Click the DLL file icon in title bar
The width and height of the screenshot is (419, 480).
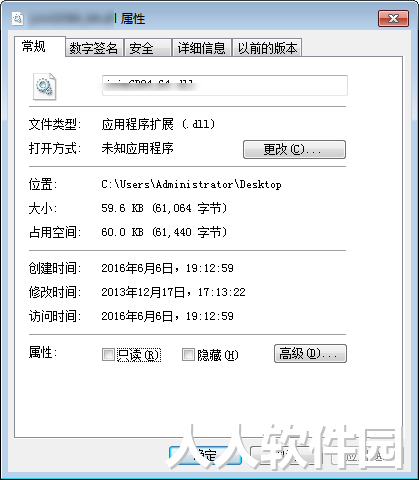18,18
